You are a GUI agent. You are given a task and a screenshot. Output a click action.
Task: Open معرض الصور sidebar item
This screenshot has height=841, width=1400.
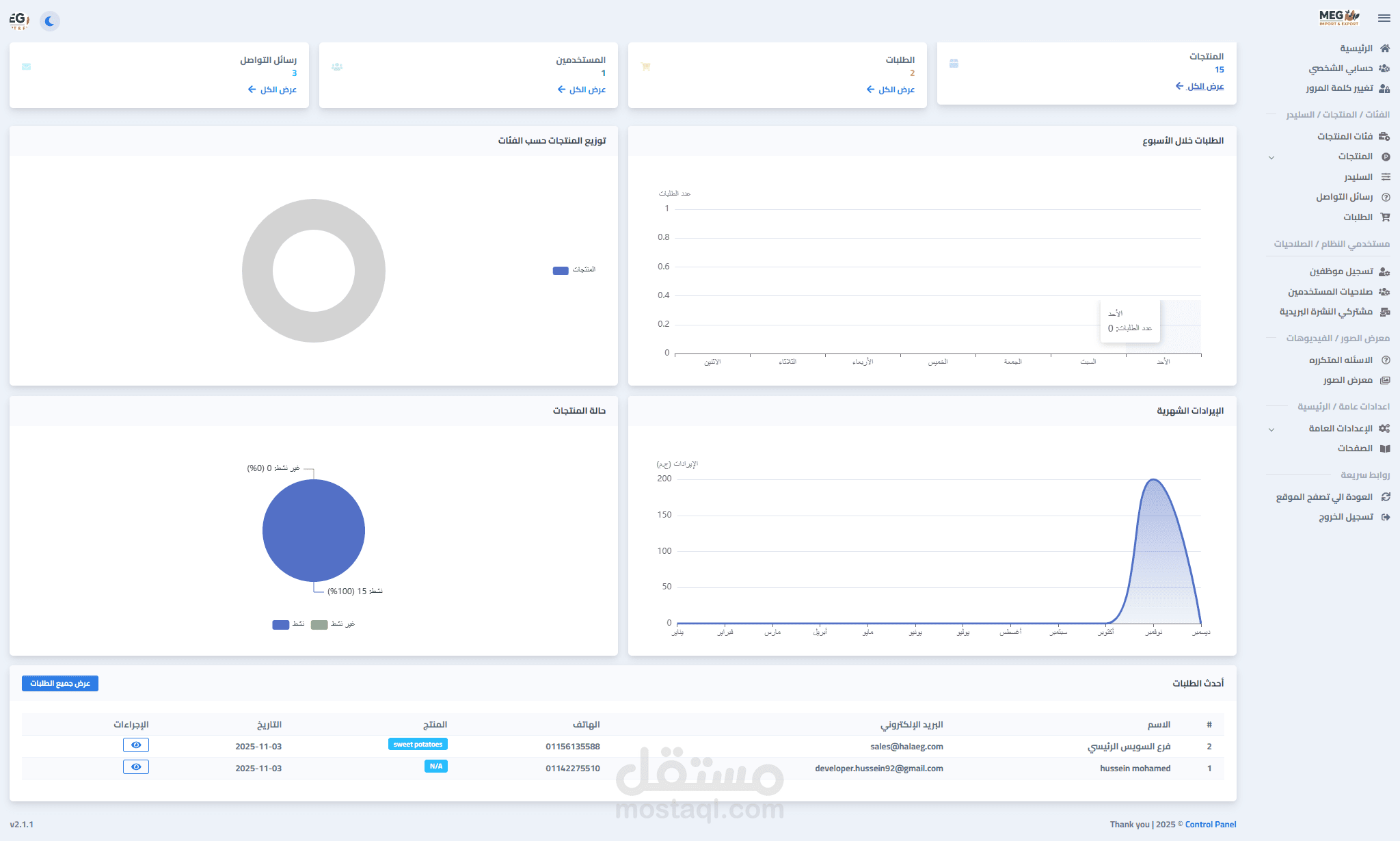pos(1347,380)
